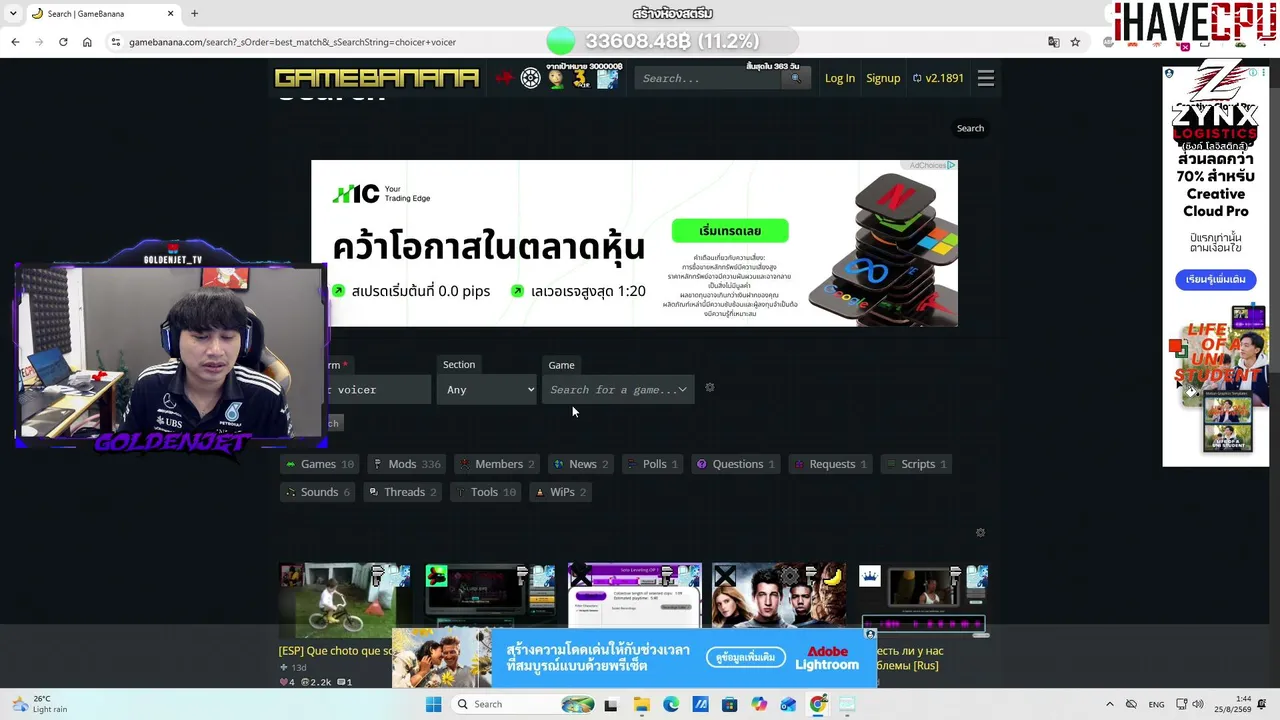
Task: Click the green Thai button in IC ad
Action: 730,231
